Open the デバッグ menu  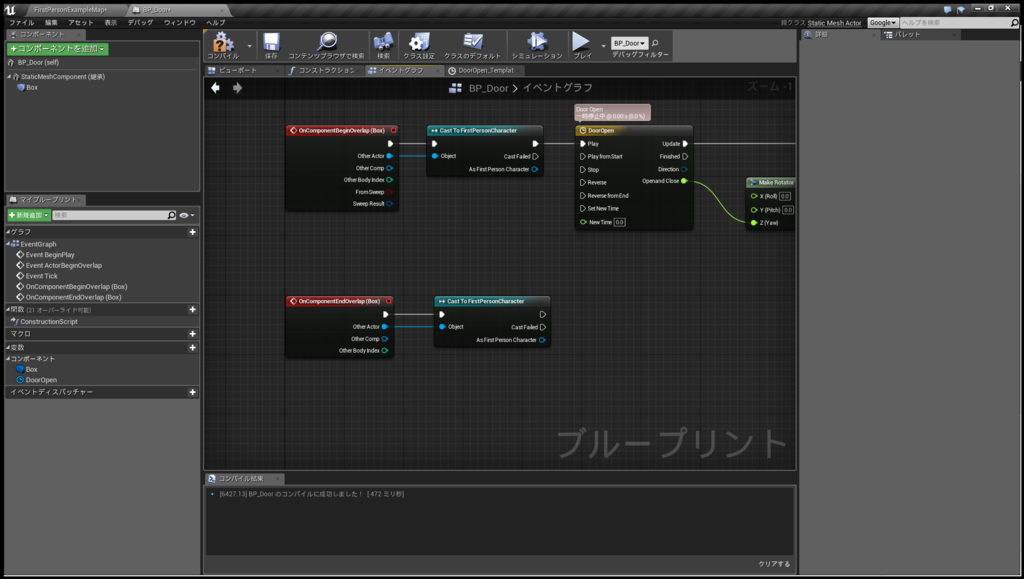coord(140,22)
